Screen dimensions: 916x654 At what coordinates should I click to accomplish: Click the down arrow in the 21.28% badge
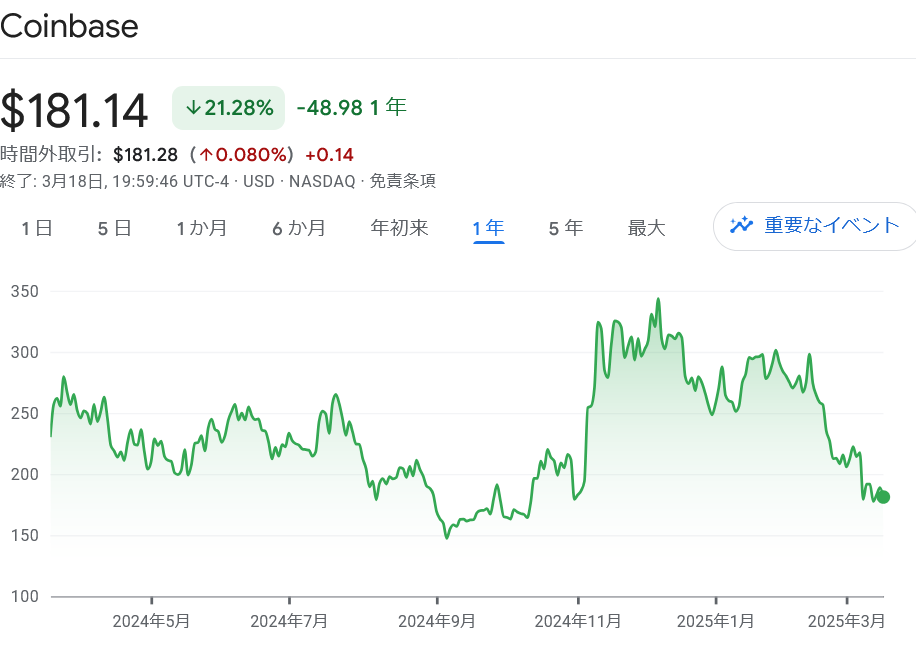[x=193, y=108]
